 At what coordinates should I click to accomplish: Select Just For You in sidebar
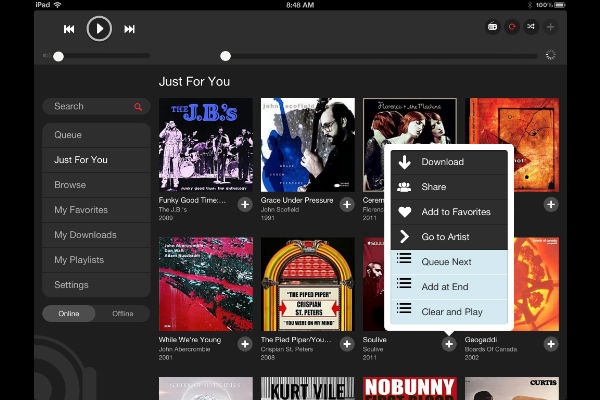pos(96,160)
